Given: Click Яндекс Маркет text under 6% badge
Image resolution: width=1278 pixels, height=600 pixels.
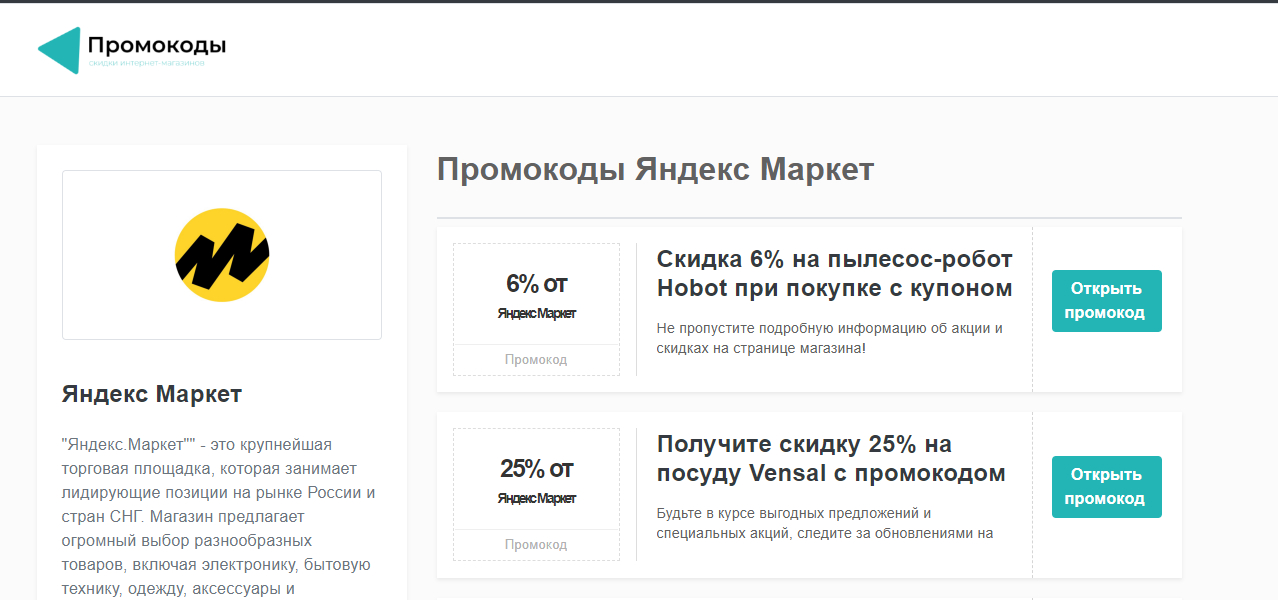Looking at the screenshot, I should [x=536, y=314].
